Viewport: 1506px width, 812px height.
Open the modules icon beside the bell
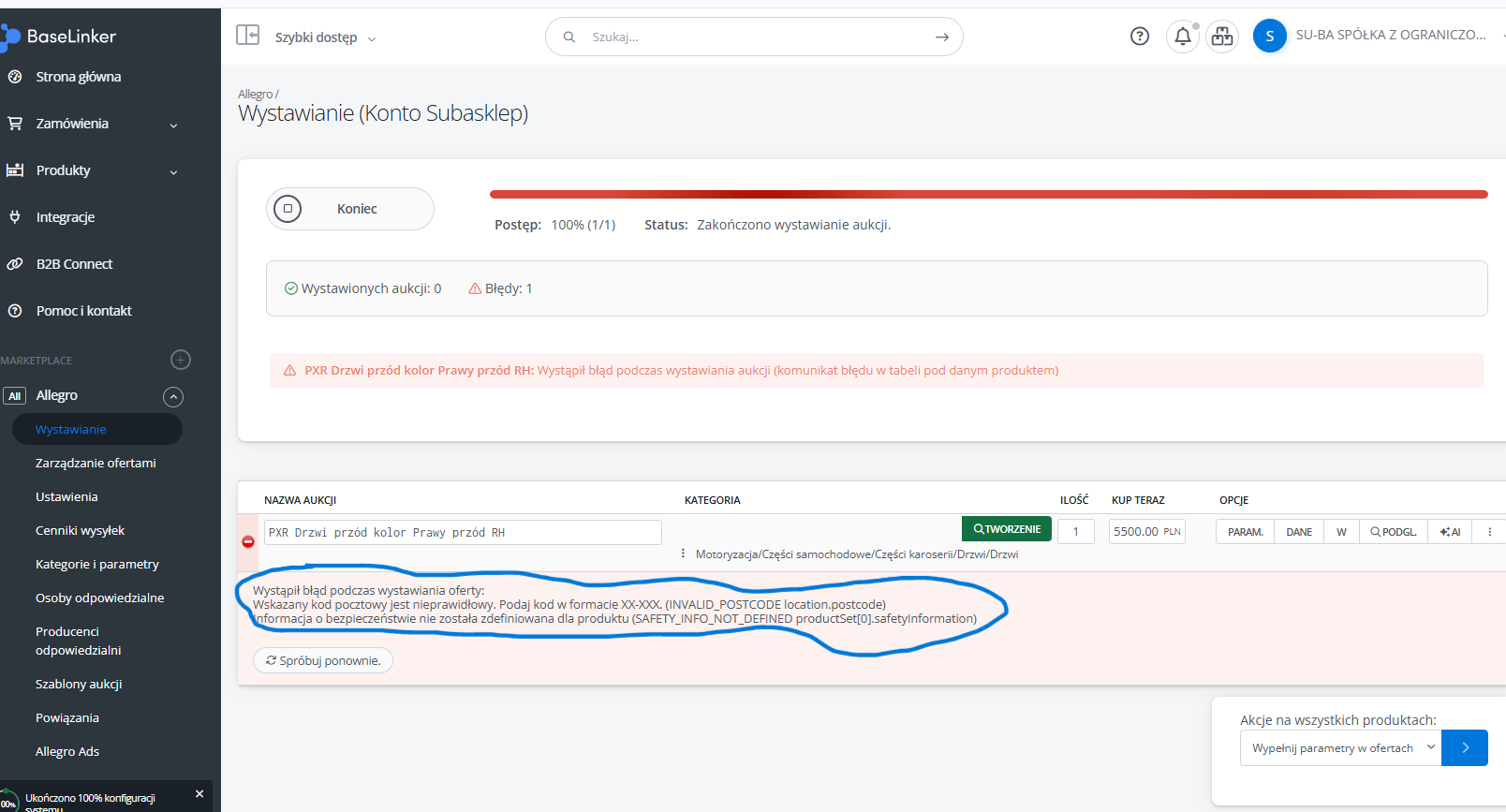pos(1222,37)
